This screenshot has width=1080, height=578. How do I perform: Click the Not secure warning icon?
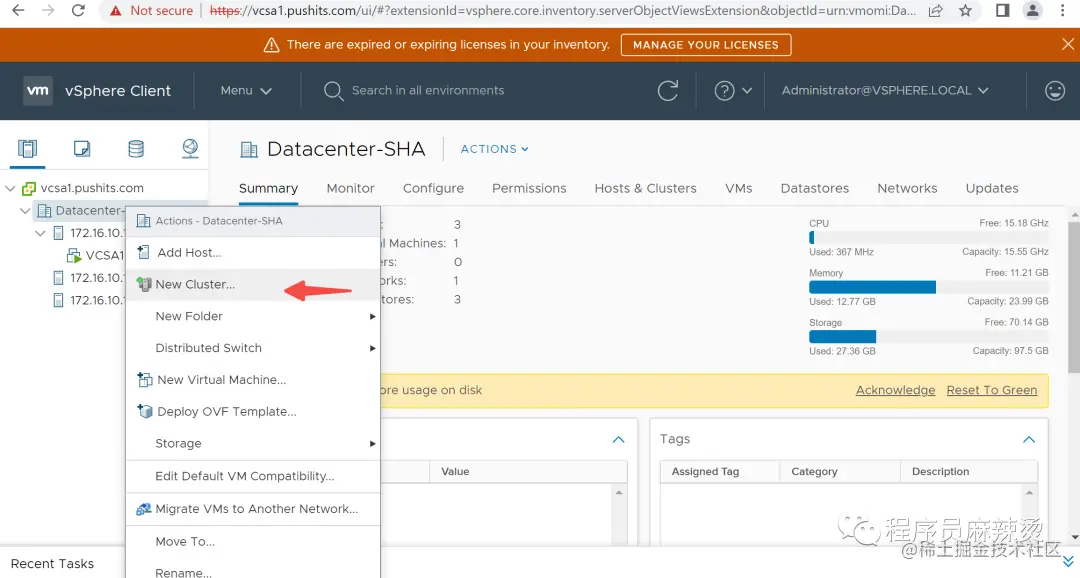pyautogui.click(x=116, y=10)
